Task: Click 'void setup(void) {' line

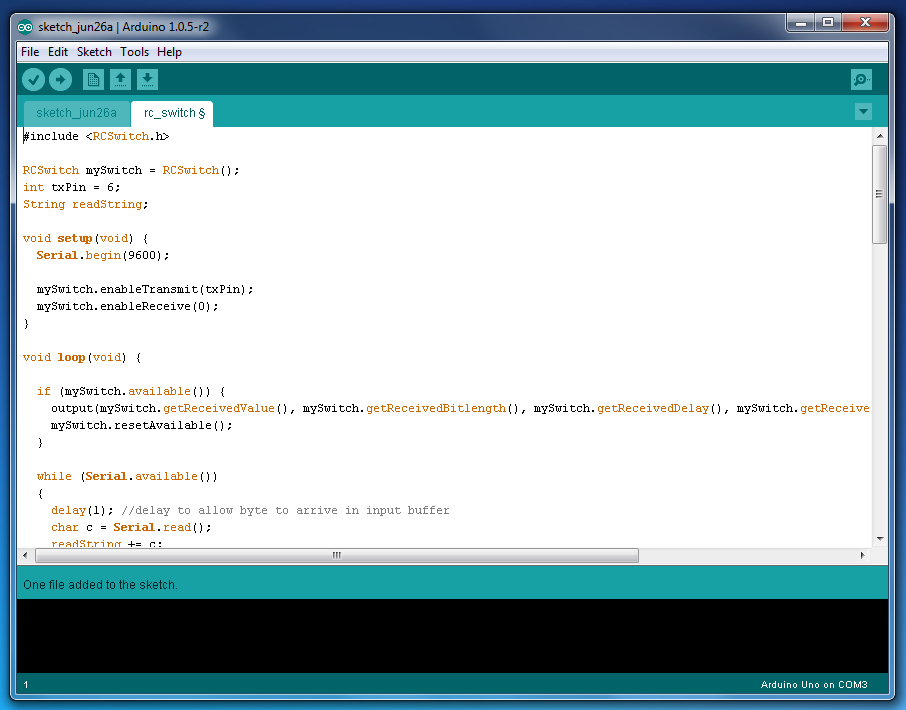Action: 86,239
